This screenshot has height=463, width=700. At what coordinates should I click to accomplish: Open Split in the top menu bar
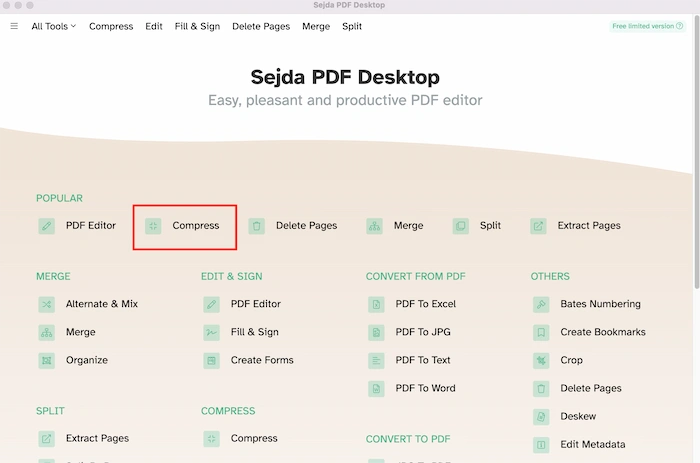(x=352, y=26)
